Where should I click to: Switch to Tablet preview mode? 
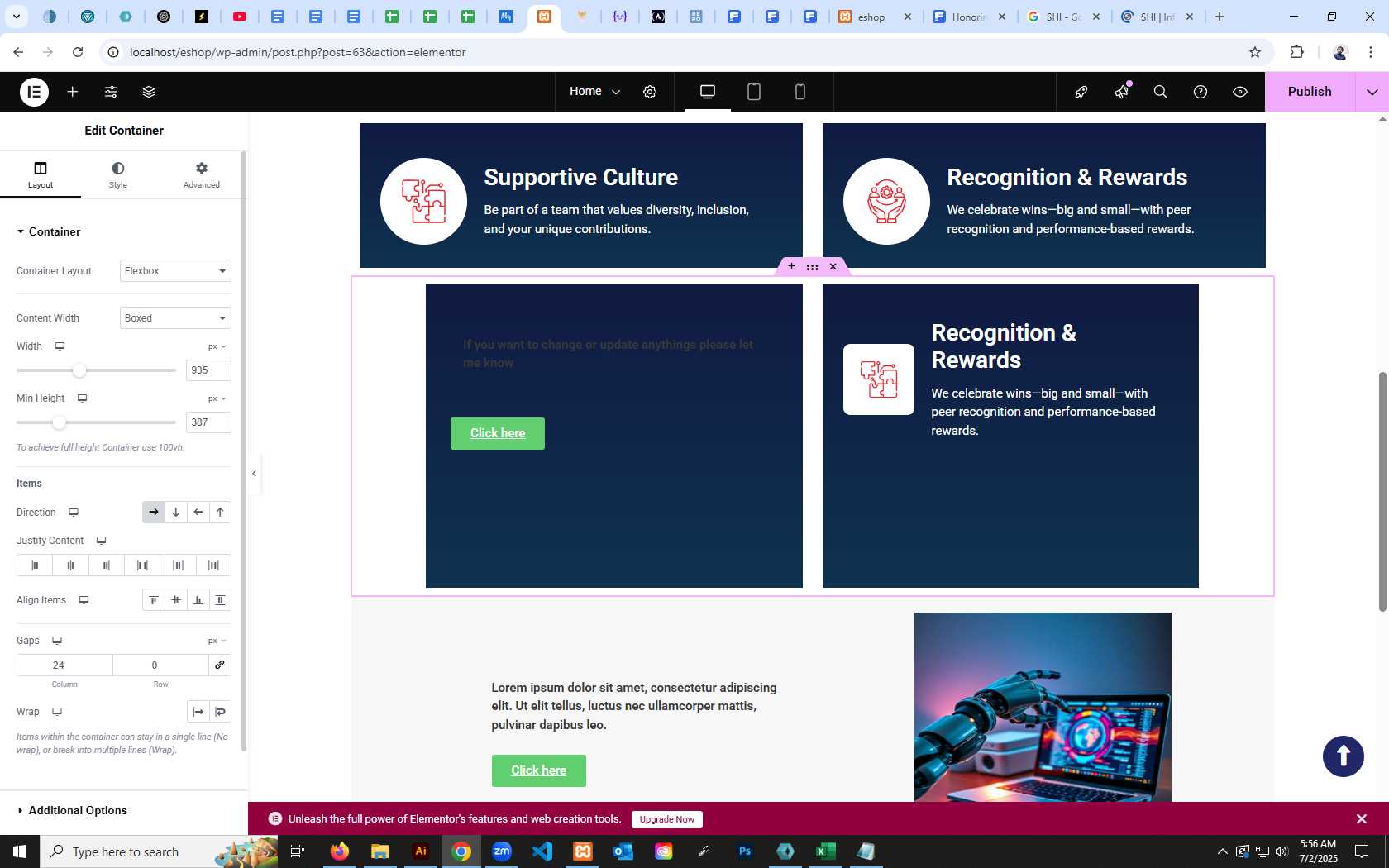[754, 92]
